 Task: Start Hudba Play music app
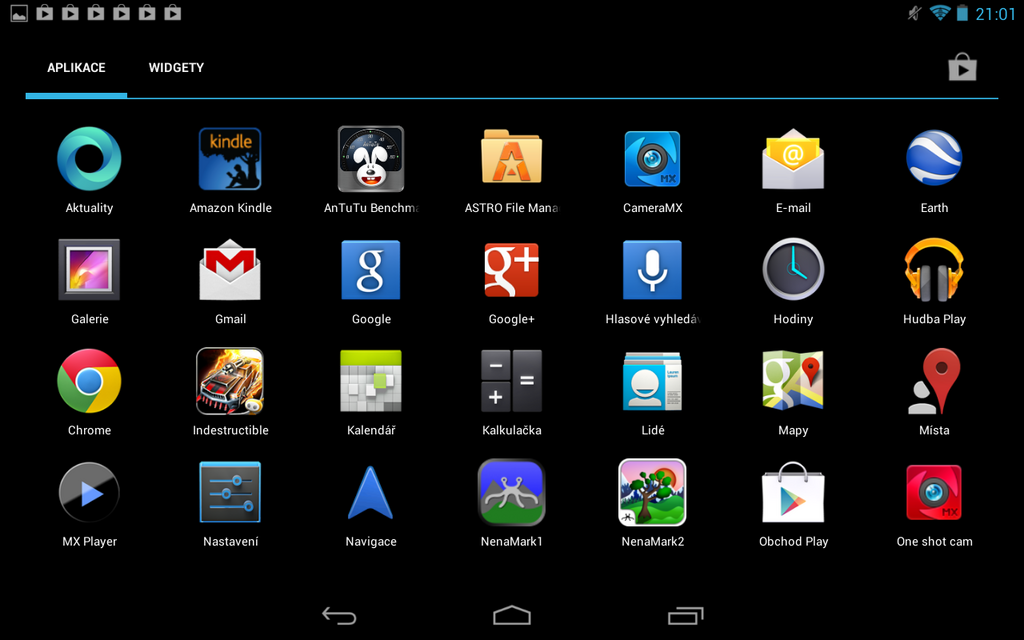tap(934, 269)
